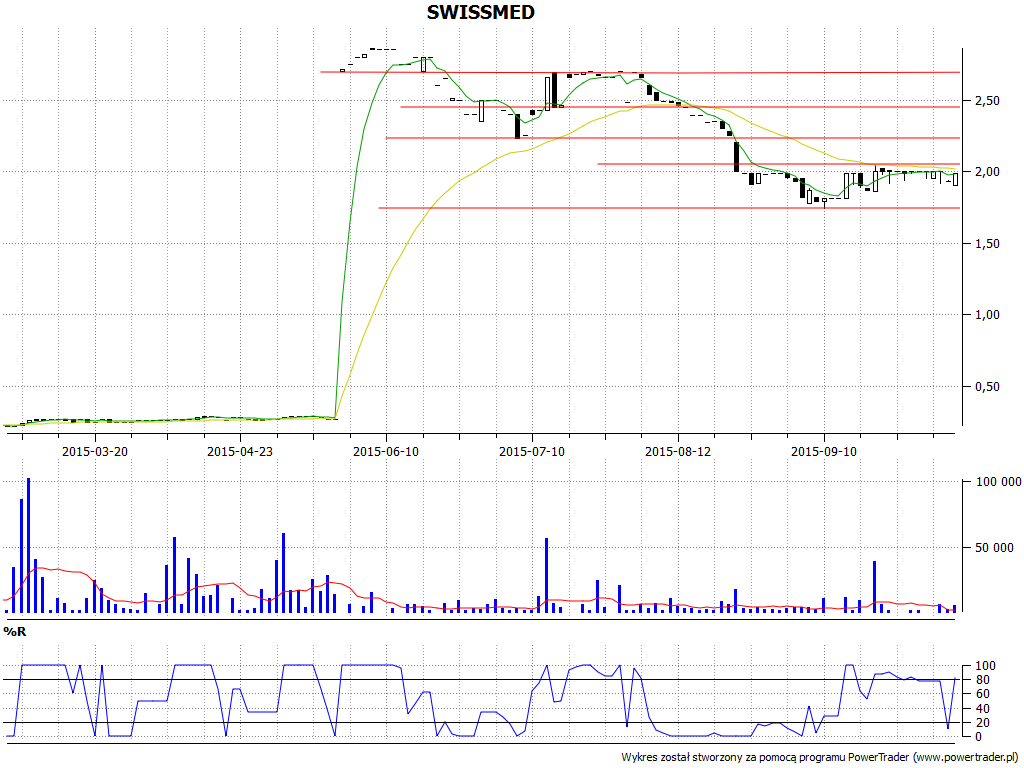Select the 2015-08-12 date label
1024x768 pixels.
(x=678, y=451)
